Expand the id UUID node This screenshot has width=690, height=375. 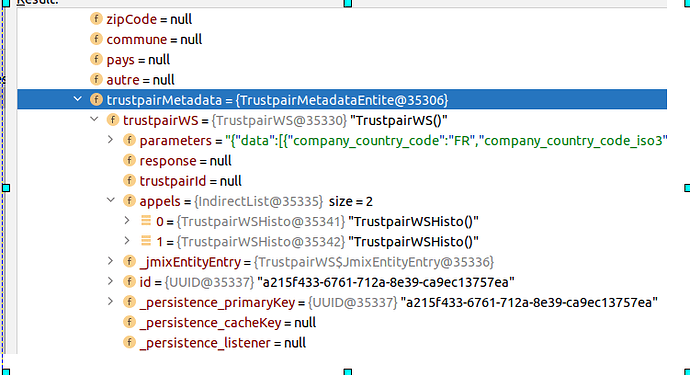coord(110,281)
